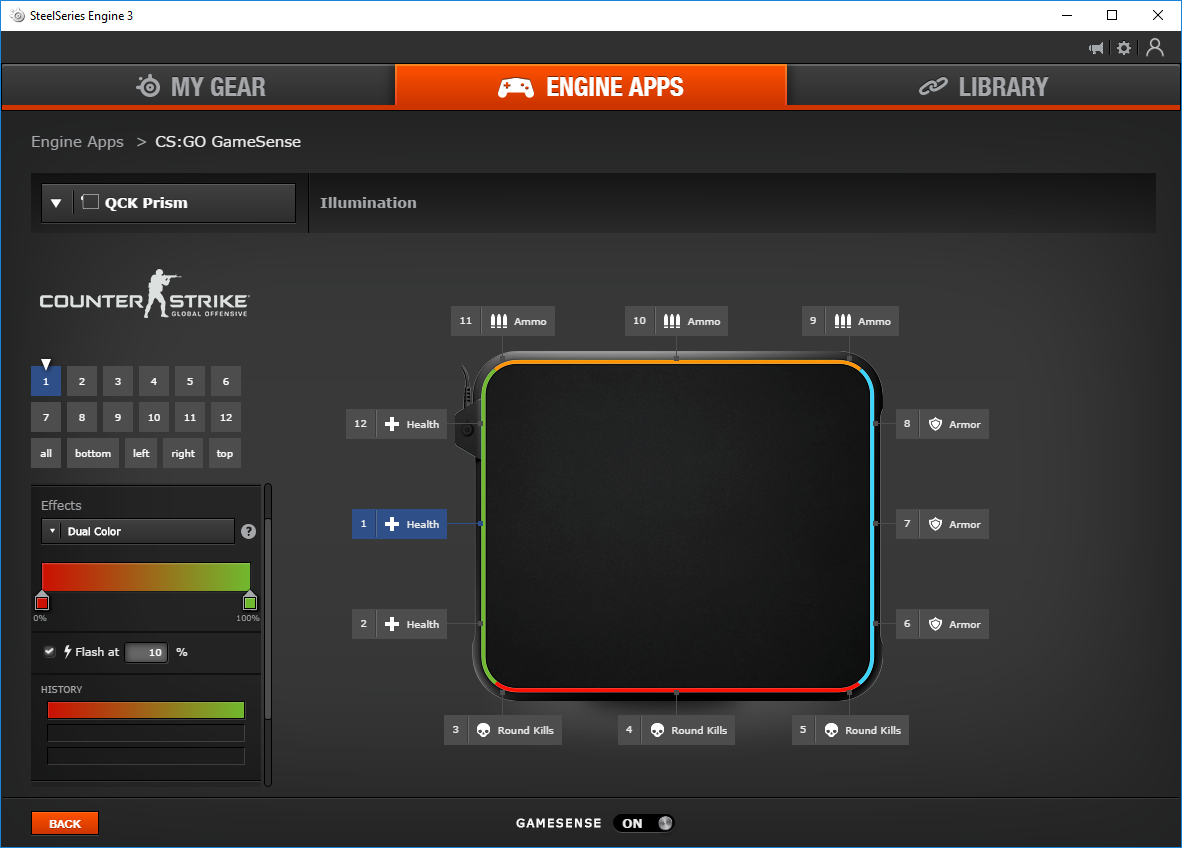Select zone 8 Armor shield icon
Screen dimensions: 1182x848
935,424
